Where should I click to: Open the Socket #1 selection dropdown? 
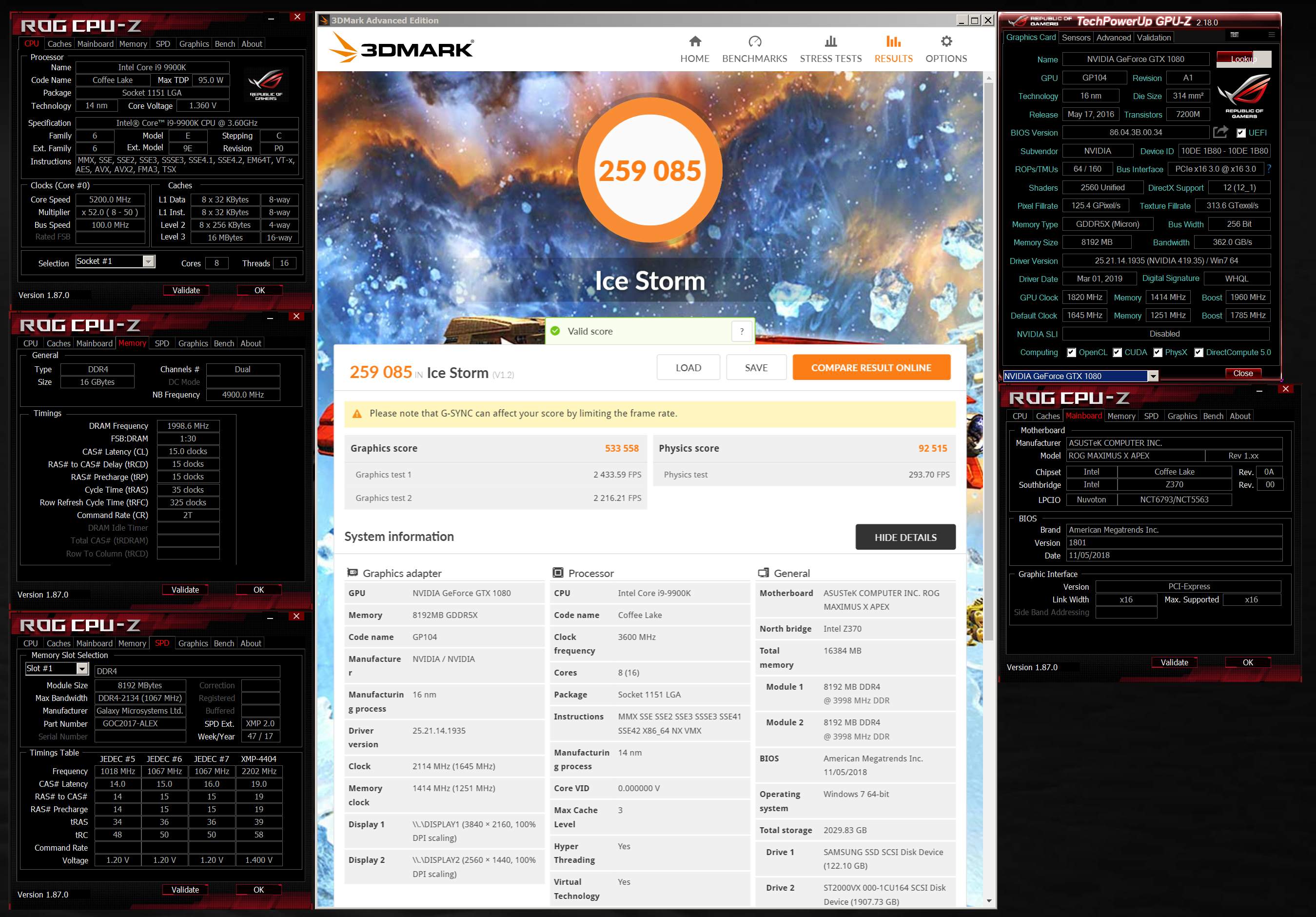[x=148, y=261]
